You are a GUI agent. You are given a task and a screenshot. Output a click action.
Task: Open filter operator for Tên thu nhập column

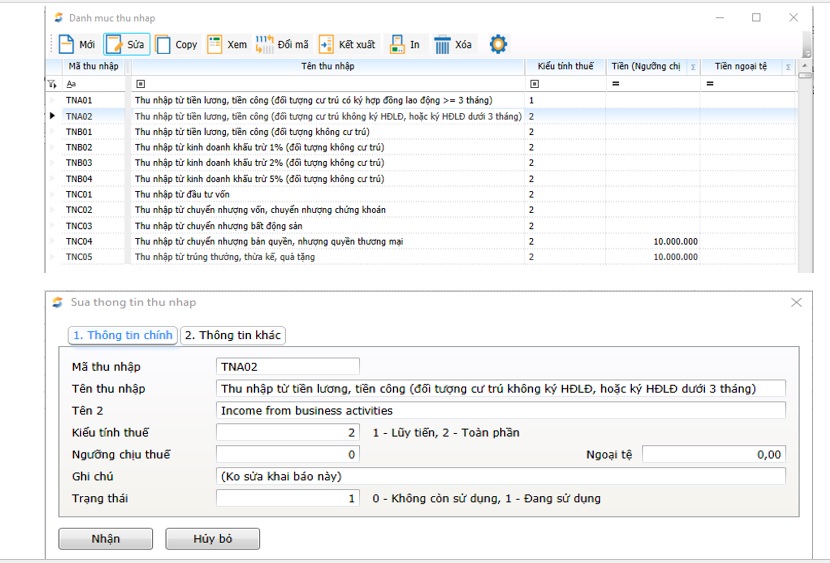(x=140, y=84)
